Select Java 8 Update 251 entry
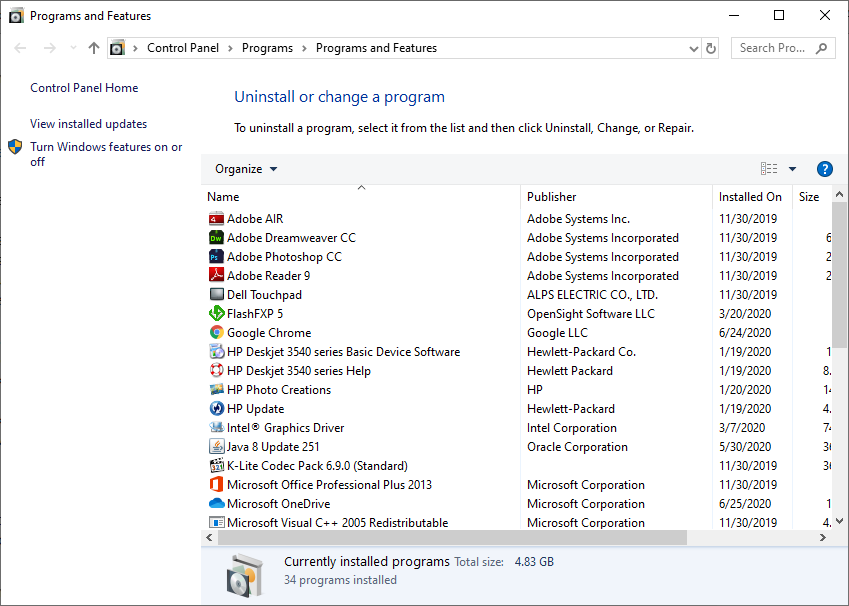This screenshot has width=849, height=606. point(273,447)
